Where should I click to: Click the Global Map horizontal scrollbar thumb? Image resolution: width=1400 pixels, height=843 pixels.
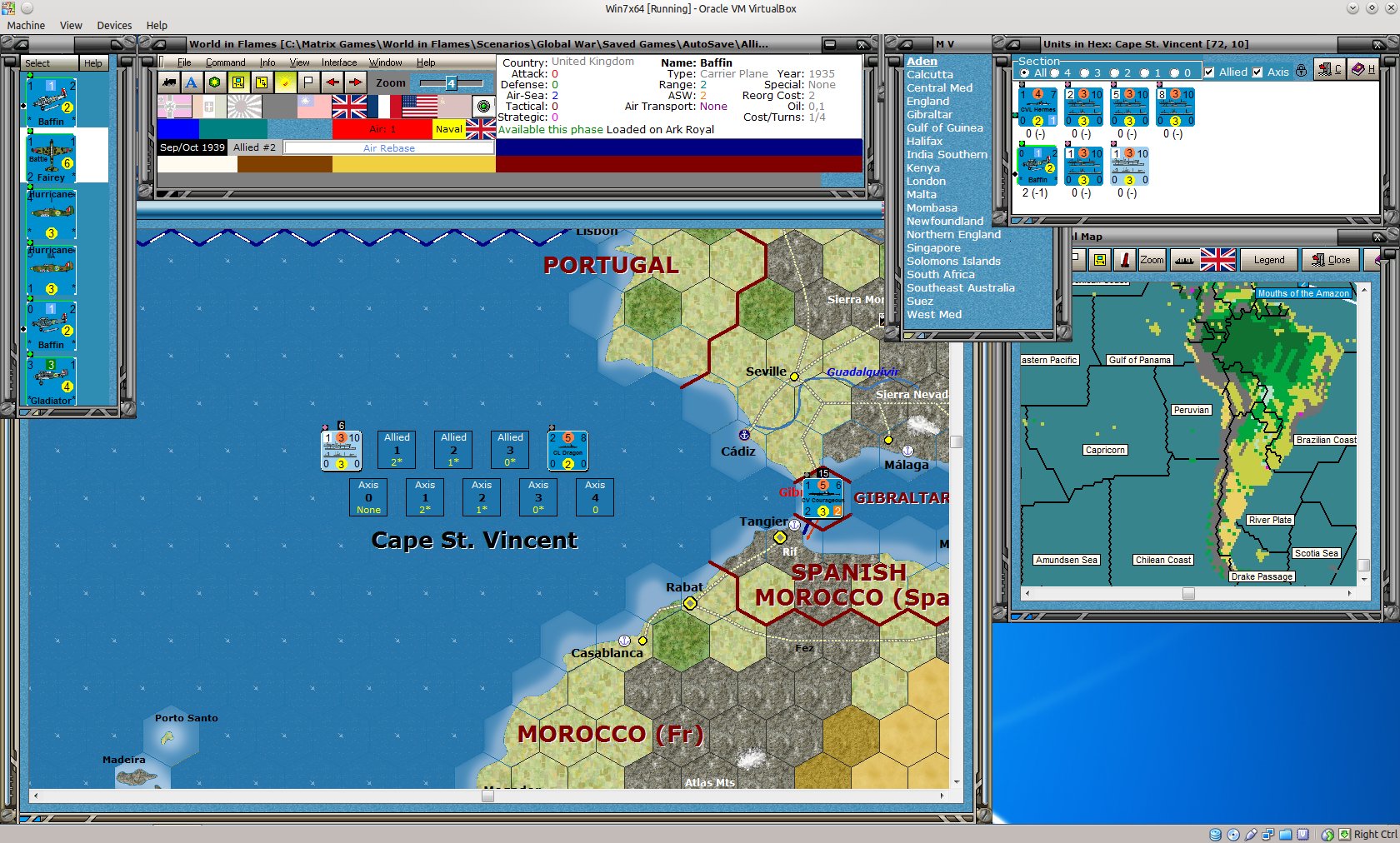tap(1188, 593)
